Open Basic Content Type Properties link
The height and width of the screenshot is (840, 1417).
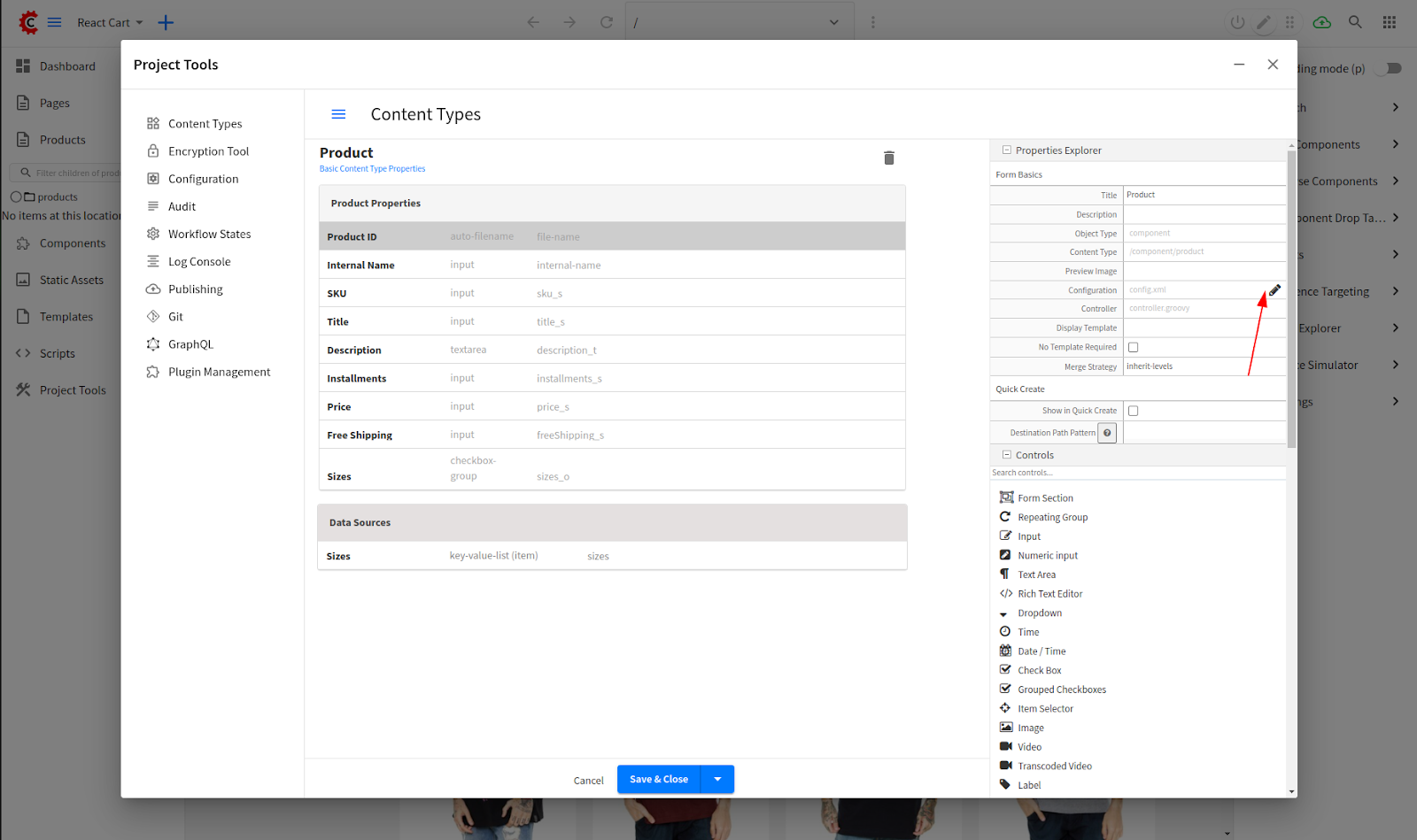pyautogui.click(x=372, y=169)
